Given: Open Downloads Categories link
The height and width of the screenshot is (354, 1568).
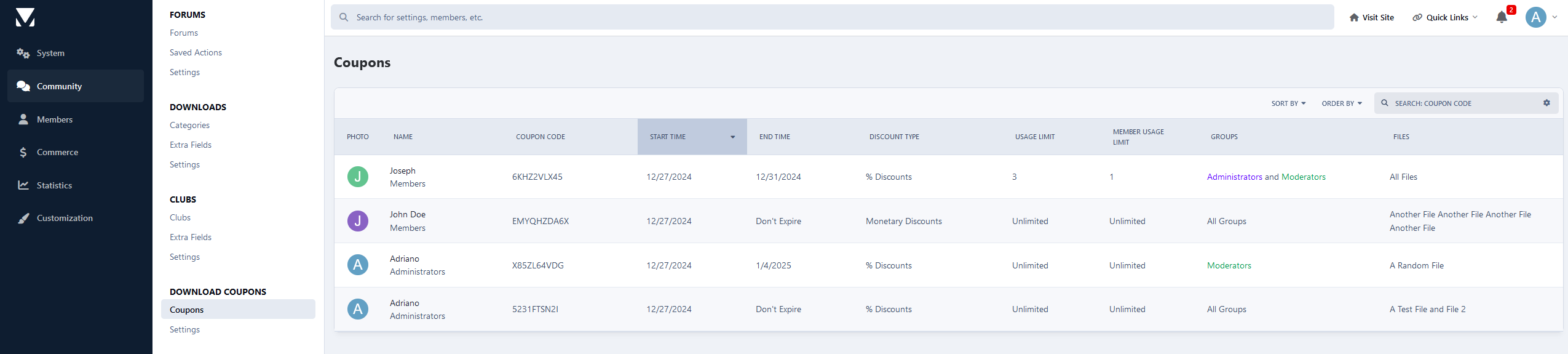Looking at the screenshot, I should pos(189,125).
